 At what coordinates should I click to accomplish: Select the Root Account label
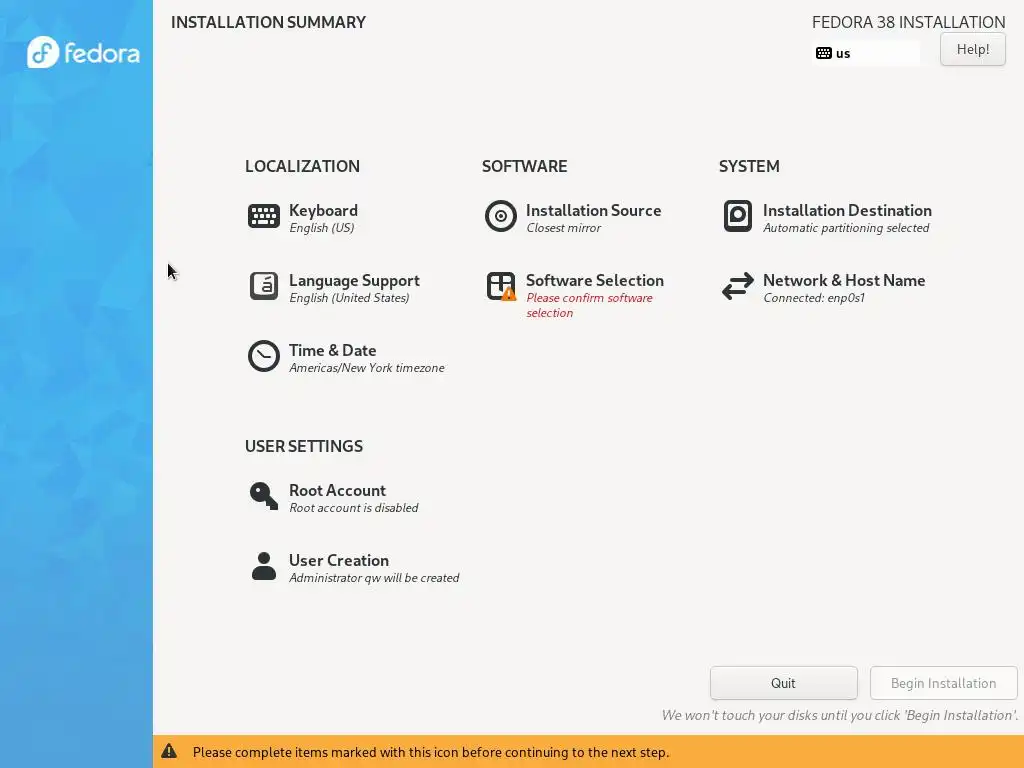click(337, 490)
